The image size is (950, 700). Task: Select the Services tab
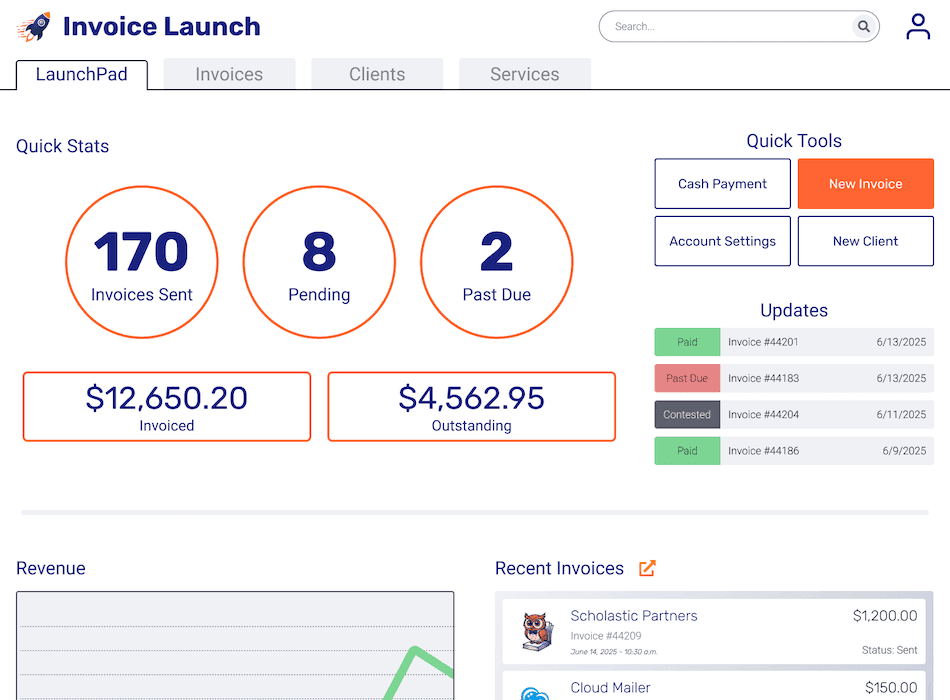525,75
